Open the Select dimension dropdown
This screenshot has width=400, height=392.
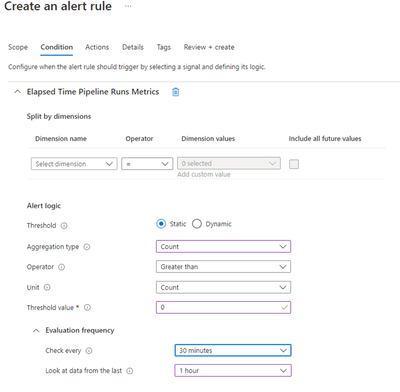(74, 164)
